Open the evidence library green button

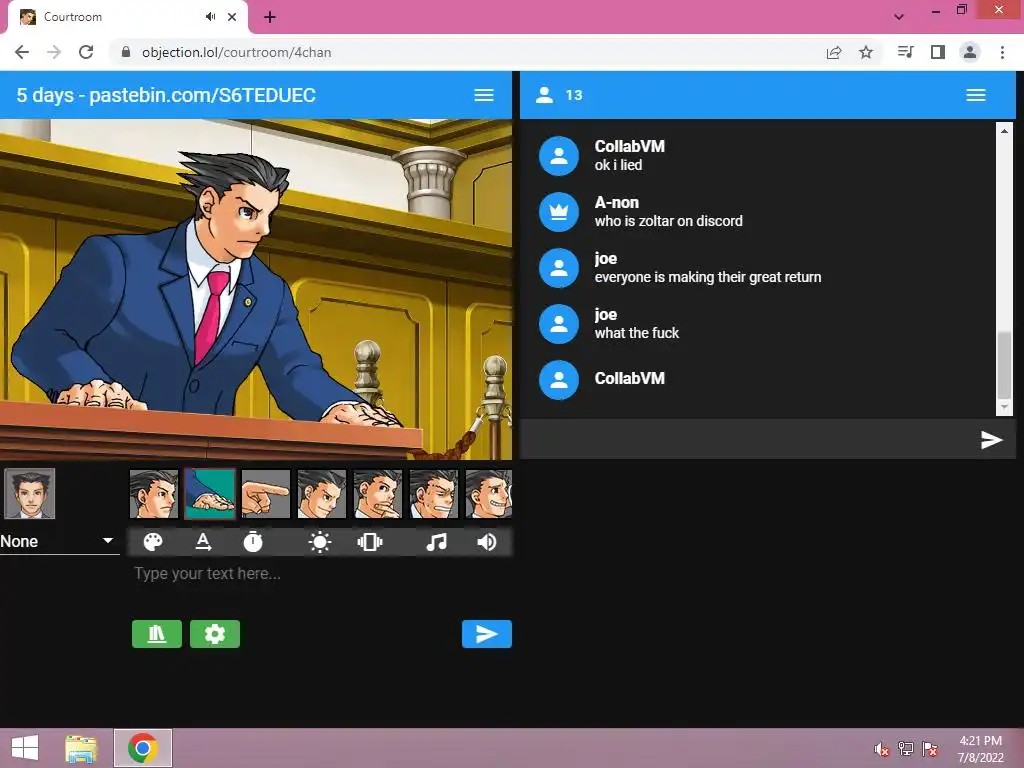click(157, 634)
